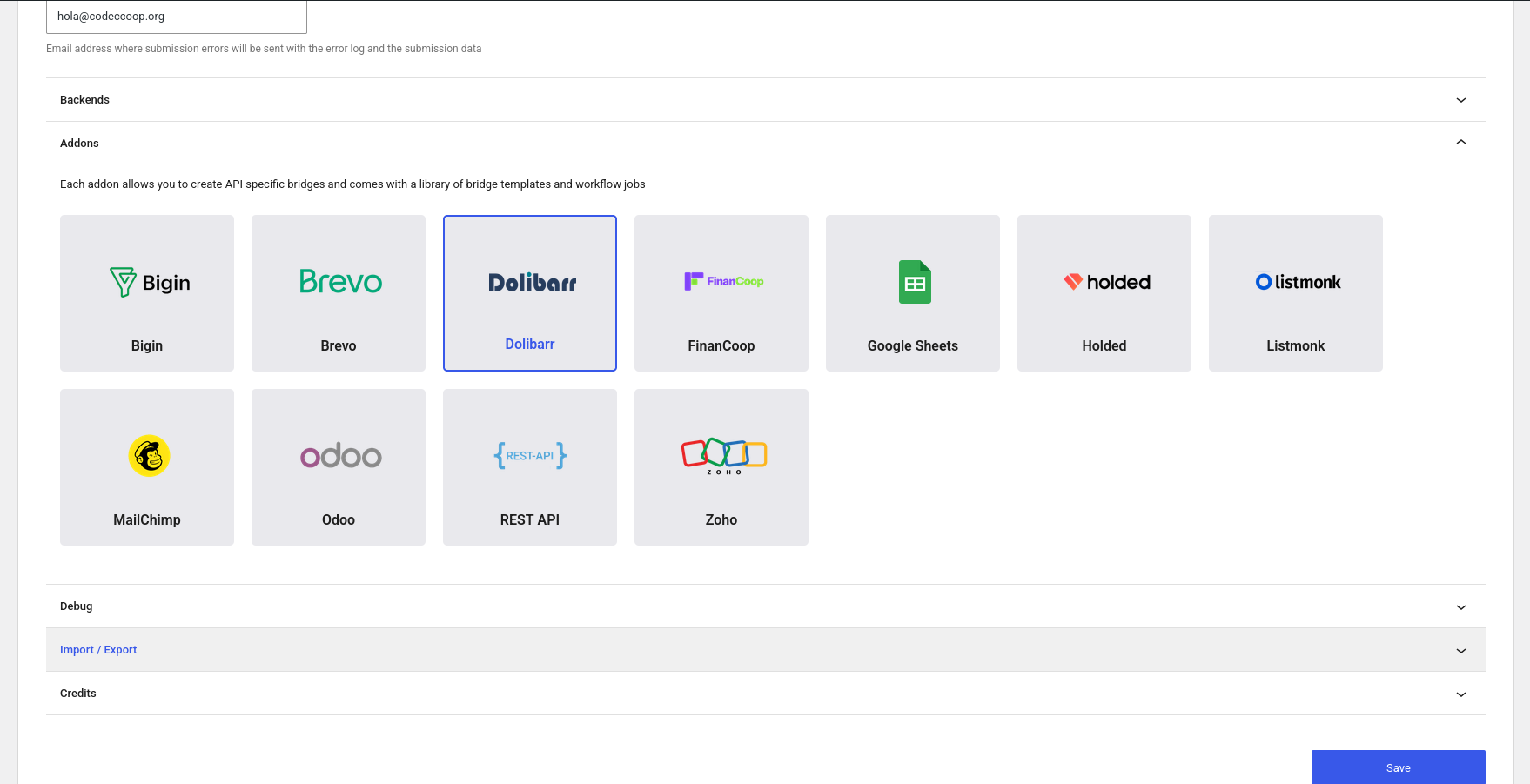Enable the Brevo addon

[x=338, y=293]
